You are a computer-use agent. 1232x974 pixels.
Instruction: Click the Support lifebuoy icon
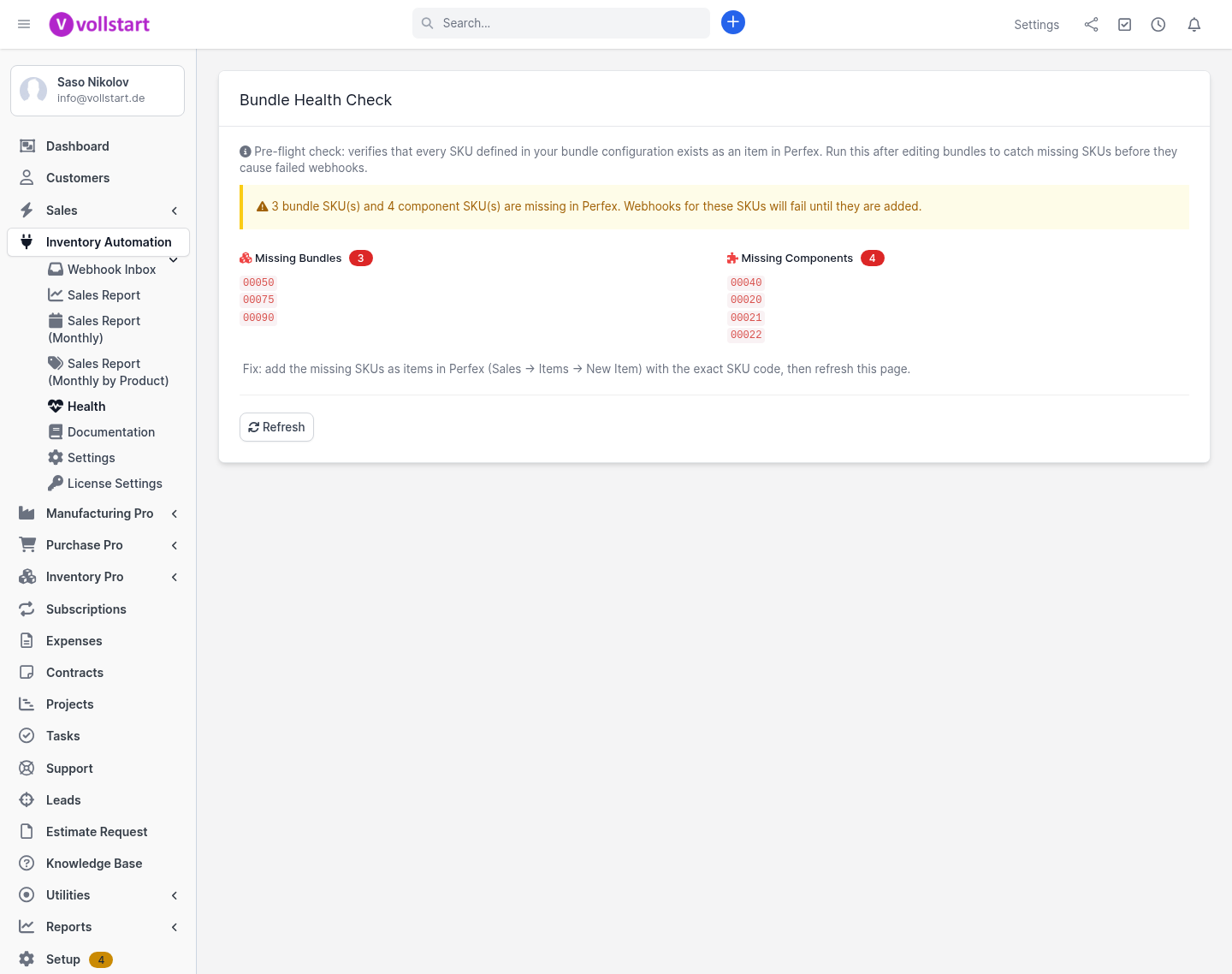click(x=27, y=768)
